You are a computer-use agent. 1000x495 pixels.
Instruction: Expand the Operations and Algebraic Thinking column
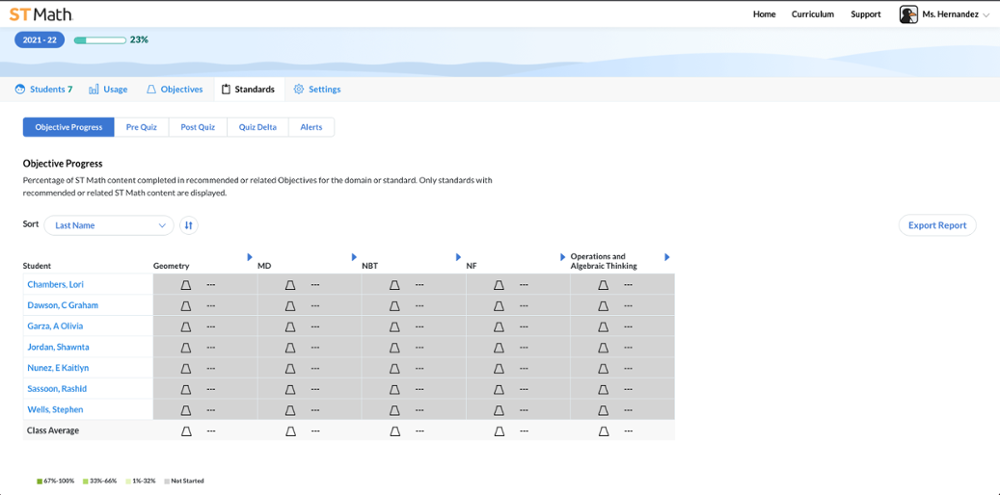[x=667, y=258]
